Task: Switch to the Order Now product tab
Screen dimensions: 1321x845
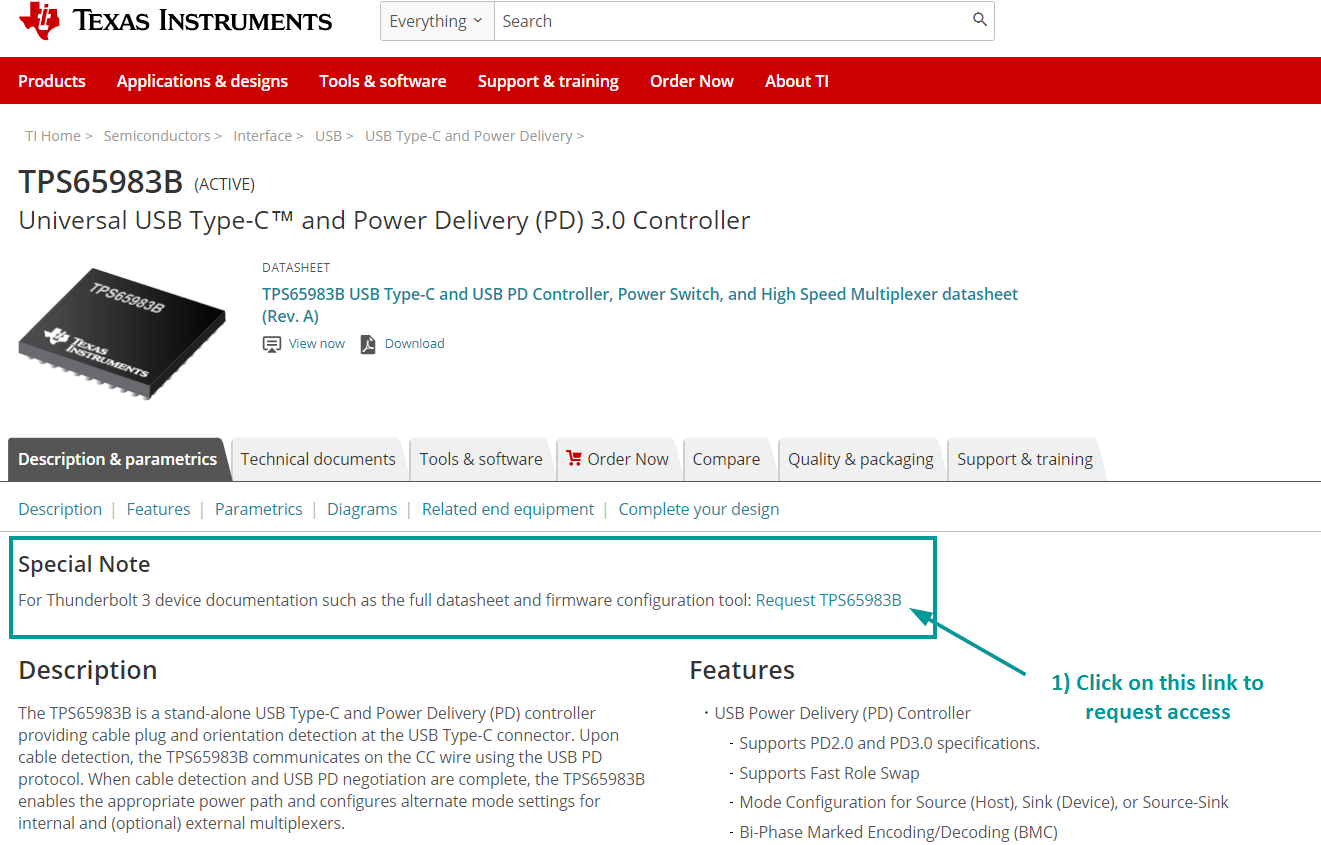Action: pos(618,459)
